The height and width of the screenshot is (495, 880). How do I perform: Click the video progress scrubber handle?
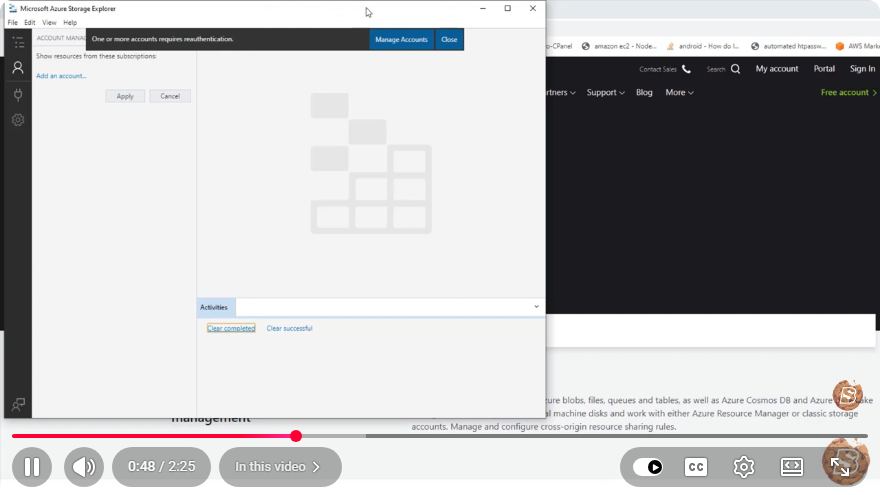(296, 436)
